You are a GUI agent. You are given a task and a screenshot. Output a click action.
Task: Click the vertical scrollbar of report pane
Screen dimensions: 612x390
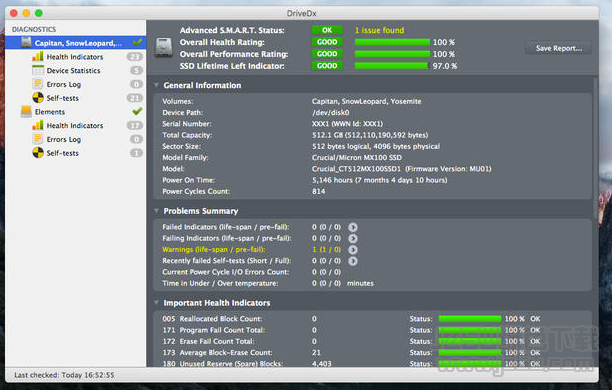click(x=595, y=148)
